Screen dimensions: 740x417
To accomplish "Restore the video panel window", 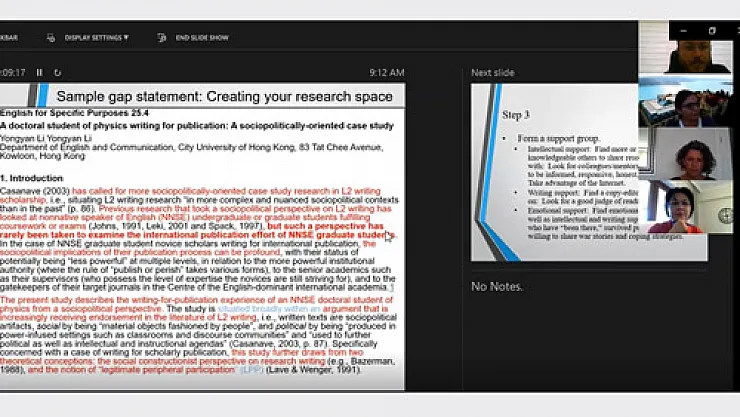I will [712, 31].
